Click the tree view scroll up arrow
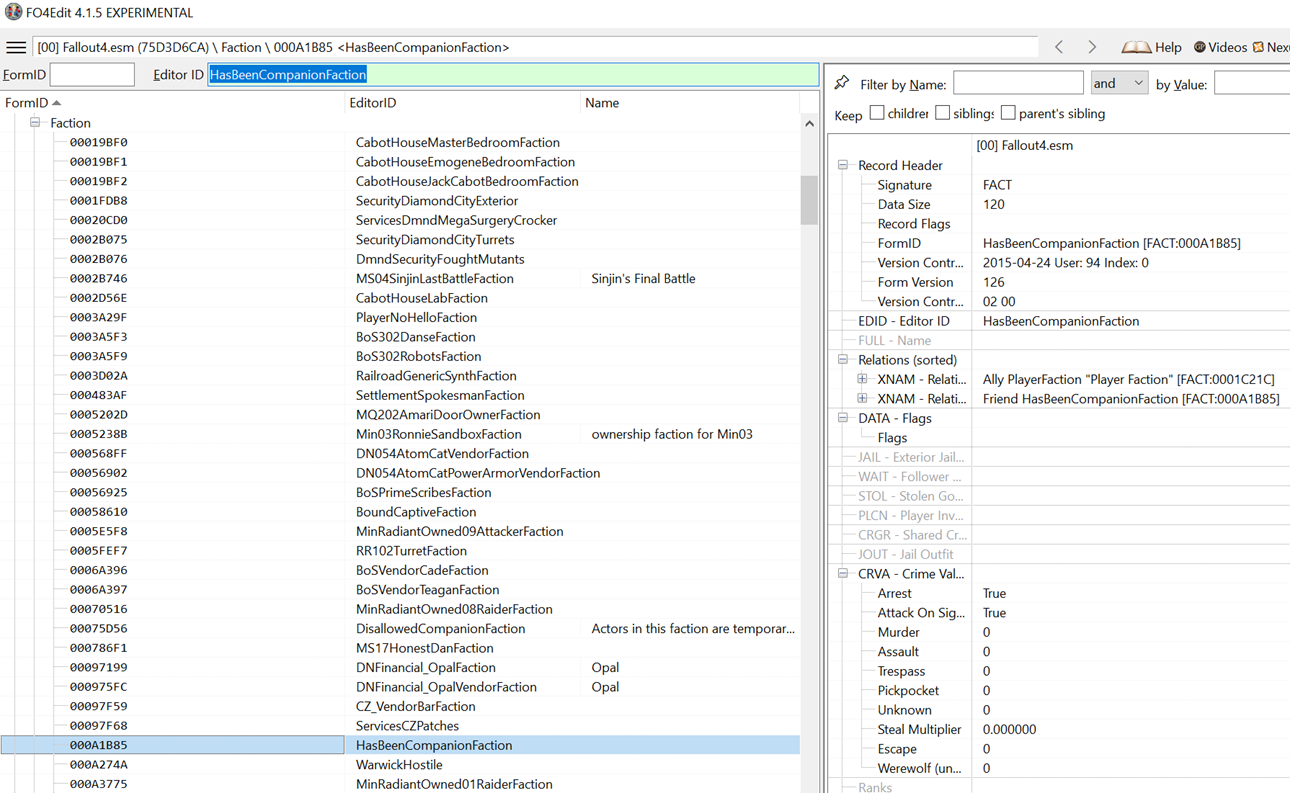This screenshot has height=793, width=1290. click(x=809, y=123)
